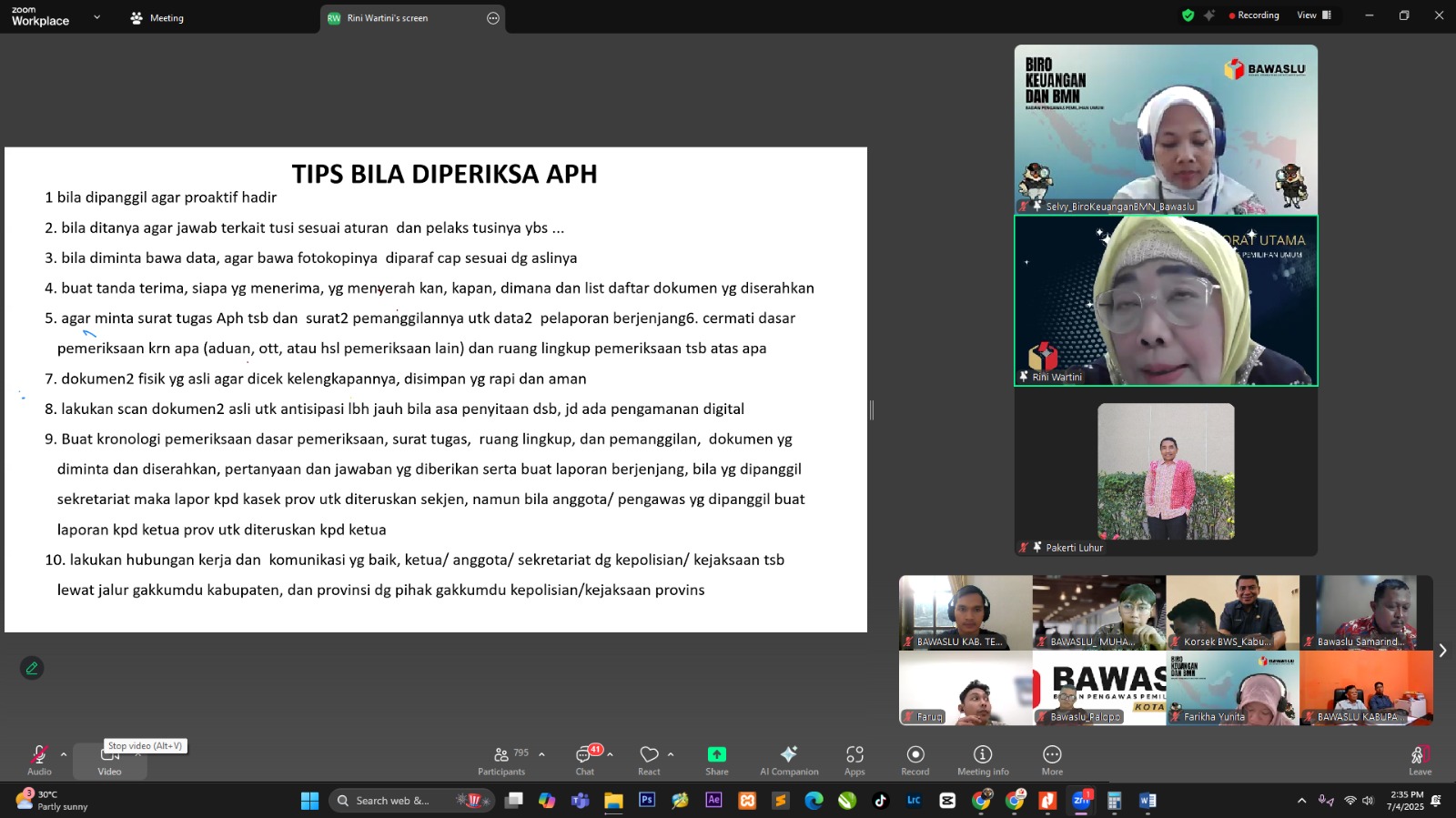Open the More options menu
The image size is (1456, 818).
pyautogui.click(x=1052, y=761)
